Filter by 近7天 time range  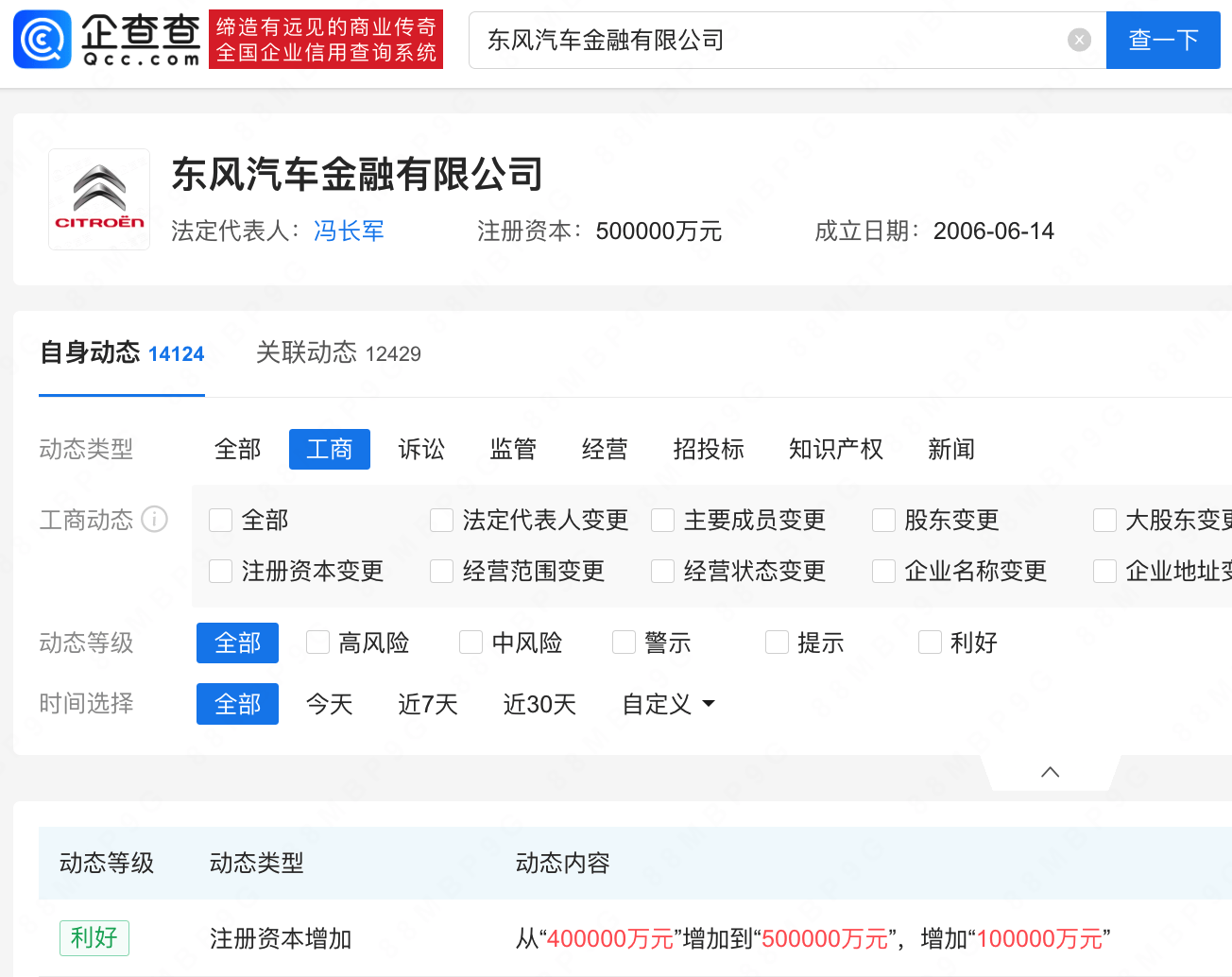point(427,704)
